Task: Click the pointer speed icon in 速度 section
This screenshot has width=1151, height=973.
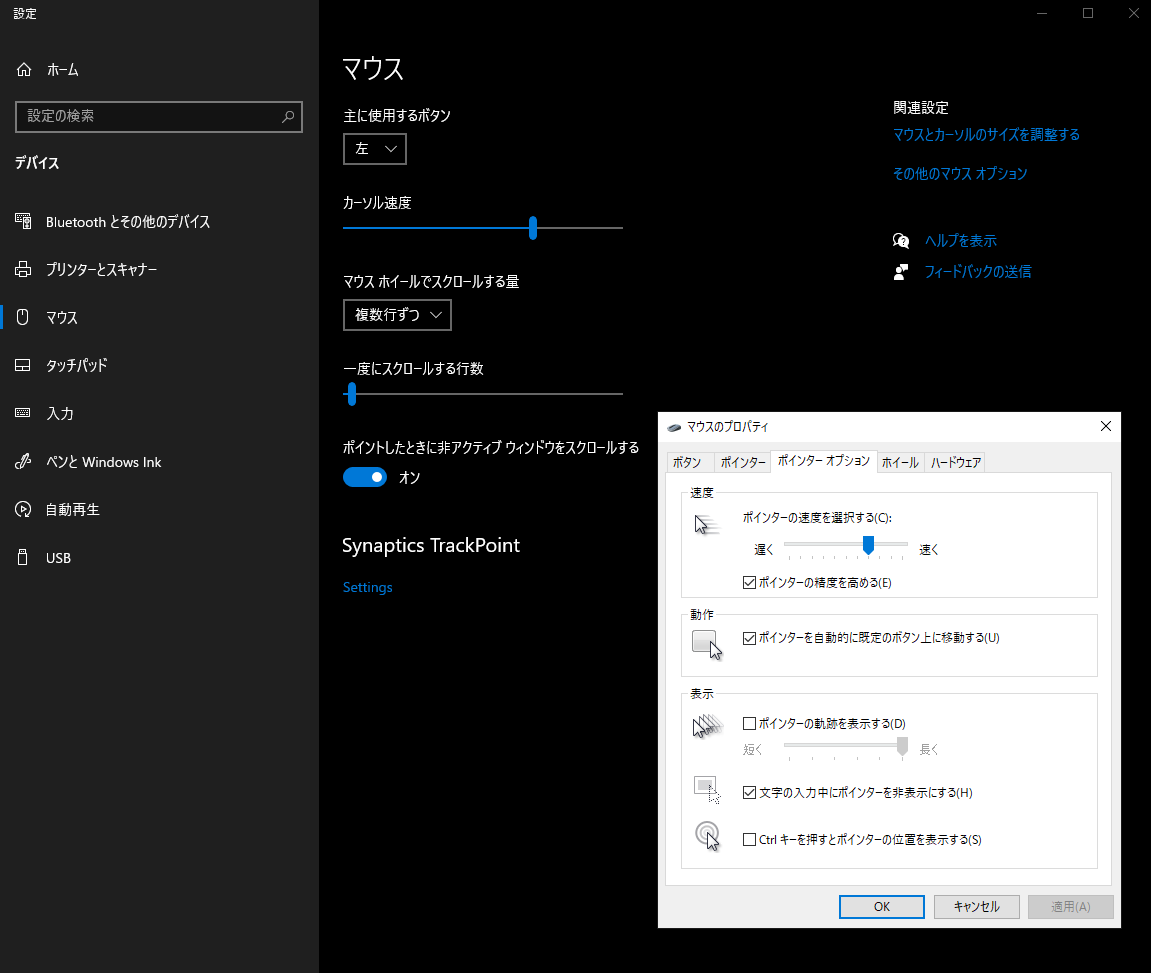Action: (x=707, y=524)
